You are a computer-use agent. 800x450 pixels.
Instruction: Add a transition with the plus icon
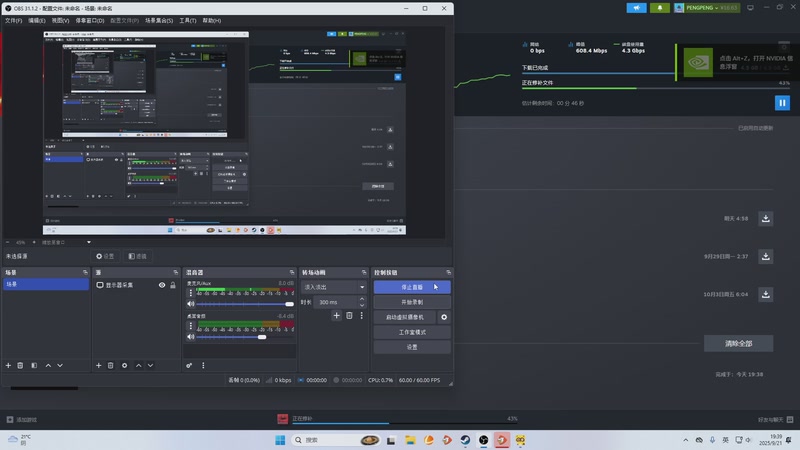[x=337, y=316]
